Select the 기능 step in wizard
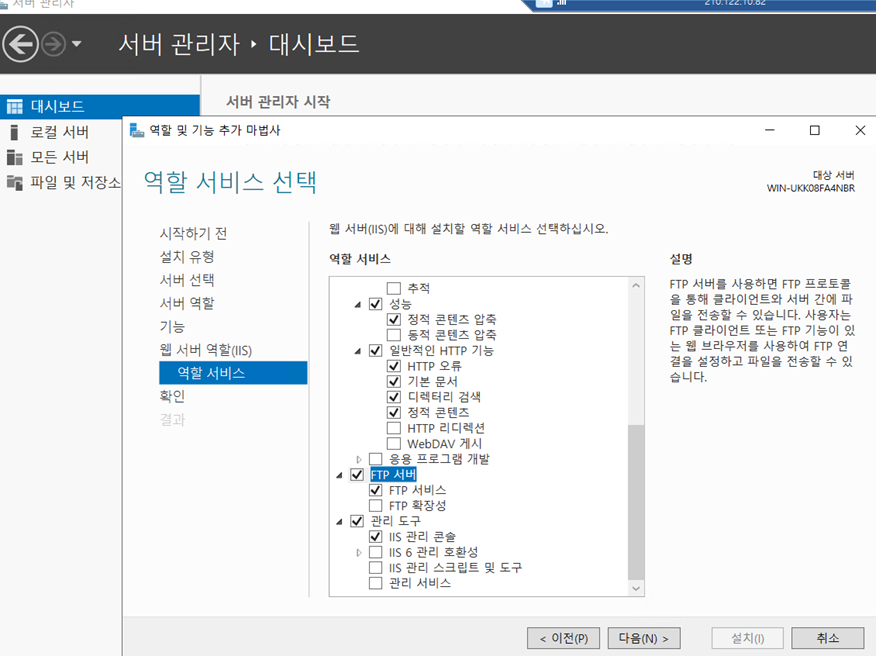This screenshot has height=656, width=876. [x=172, y=327]
